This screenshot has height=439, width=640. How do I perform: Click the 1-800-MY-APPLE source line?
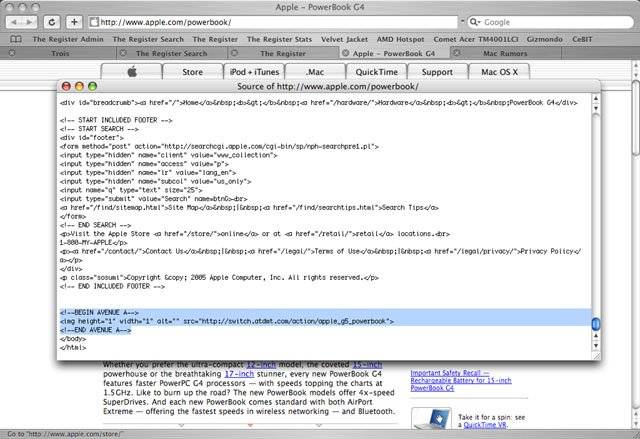[x=93, y=242]
